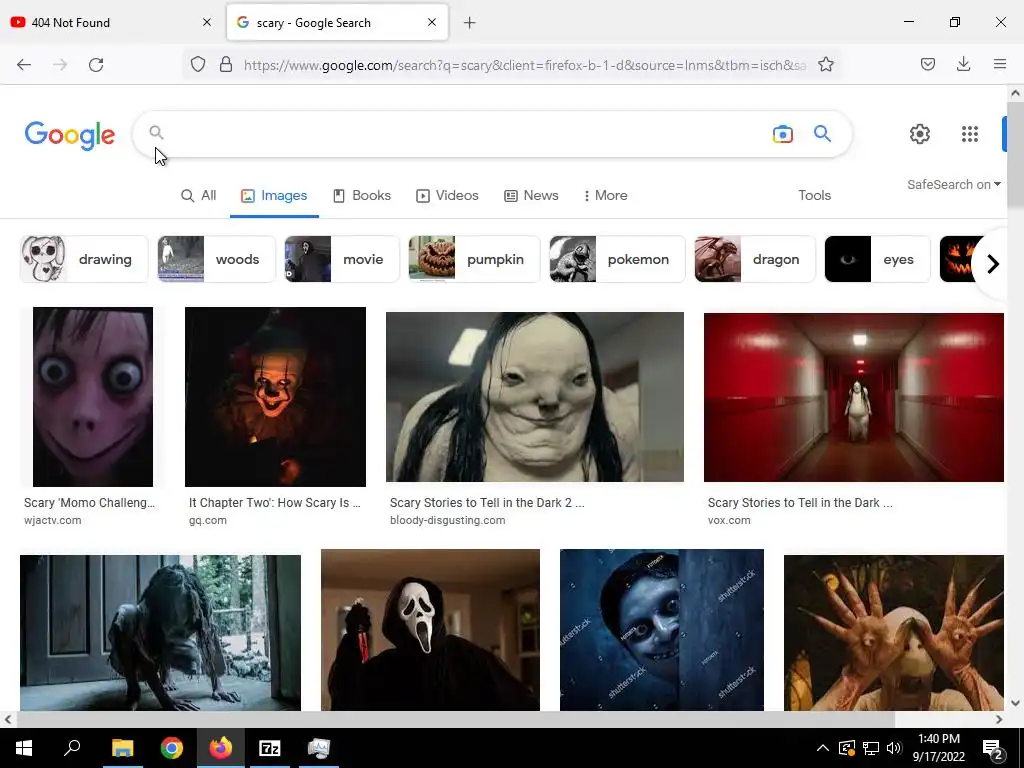Click the vertical scrollbar down arrow
1024x768 pixels.
1016,703
